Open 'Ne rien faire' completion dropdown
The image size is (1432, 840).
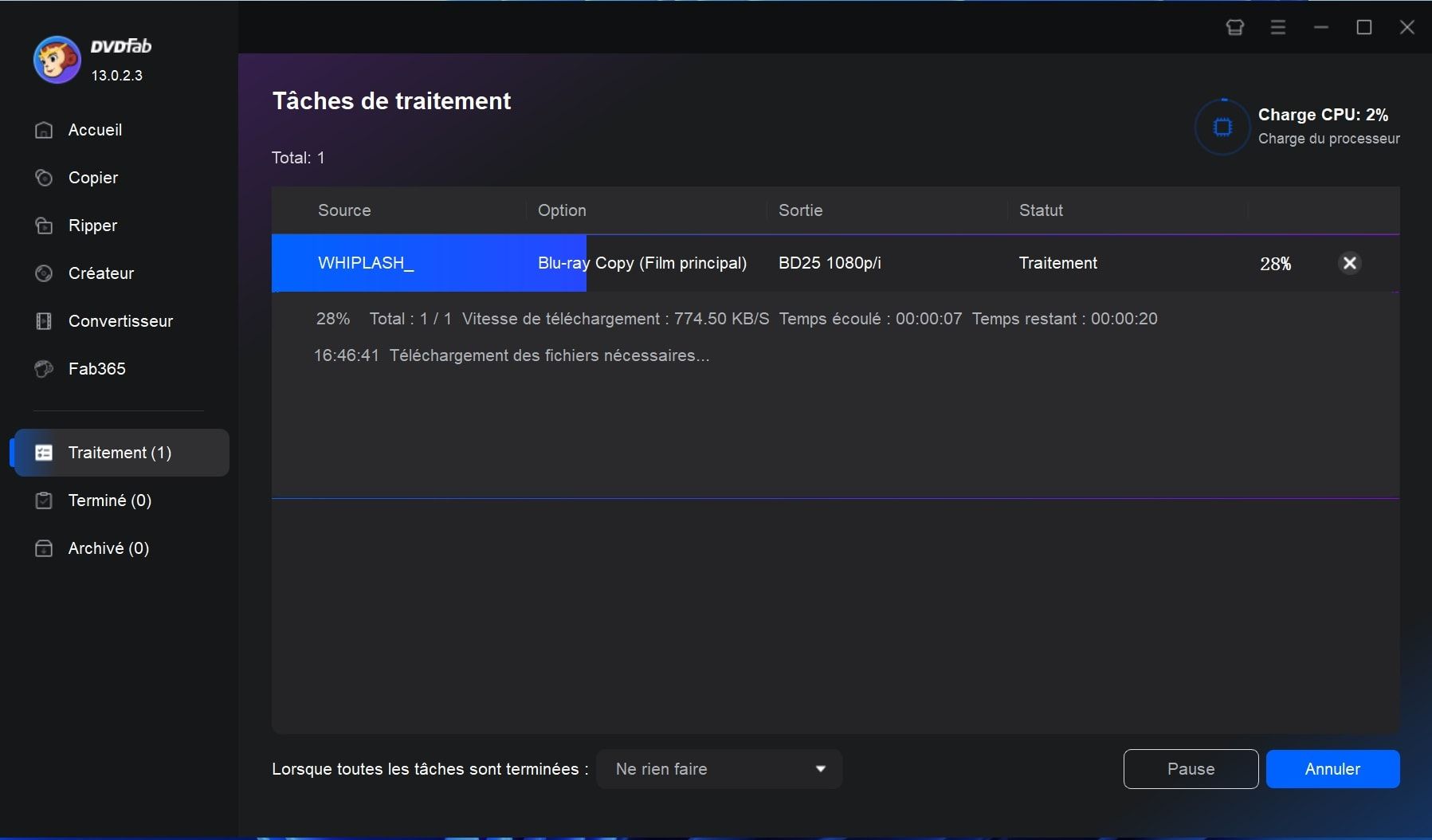point(720,769)
